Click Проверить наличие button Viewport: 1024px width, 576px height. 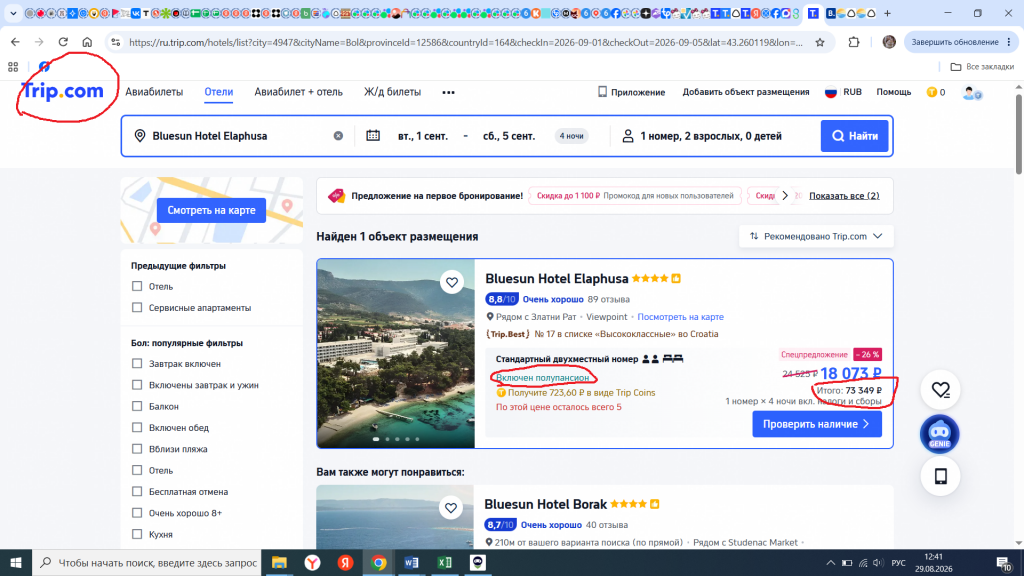tap(816, 424)
